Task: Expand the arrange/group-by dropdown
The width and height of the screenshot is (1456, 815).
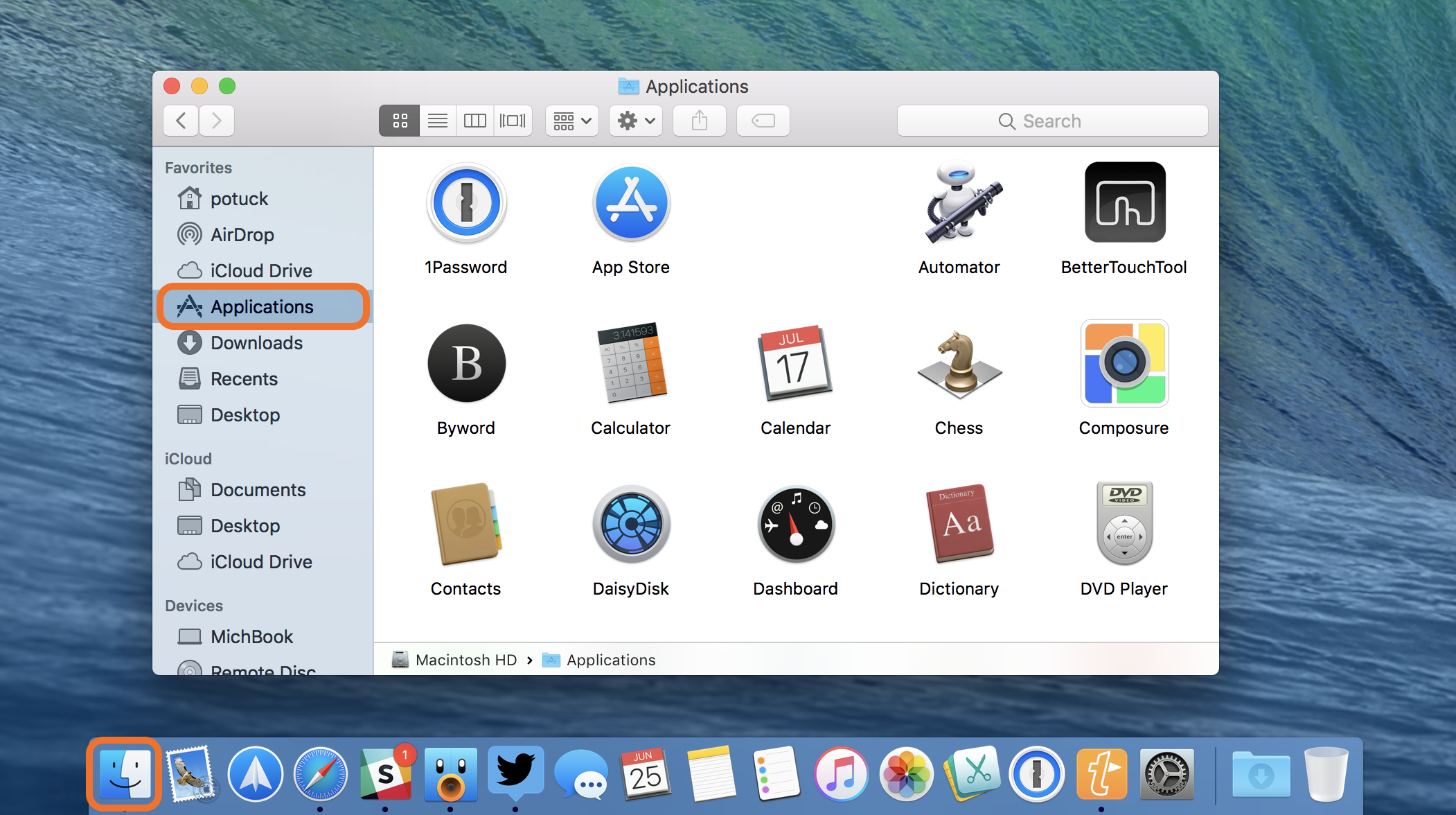Action: pyautogui.click(x=568, y=119)
